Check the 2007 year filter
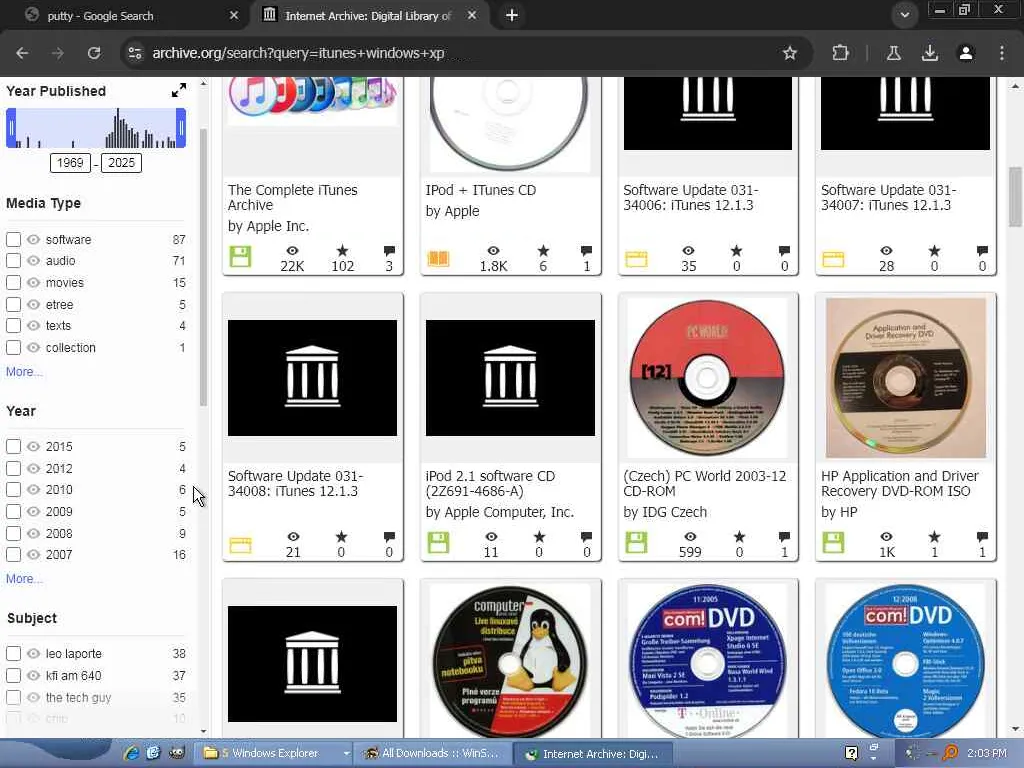 pos(13,554)
